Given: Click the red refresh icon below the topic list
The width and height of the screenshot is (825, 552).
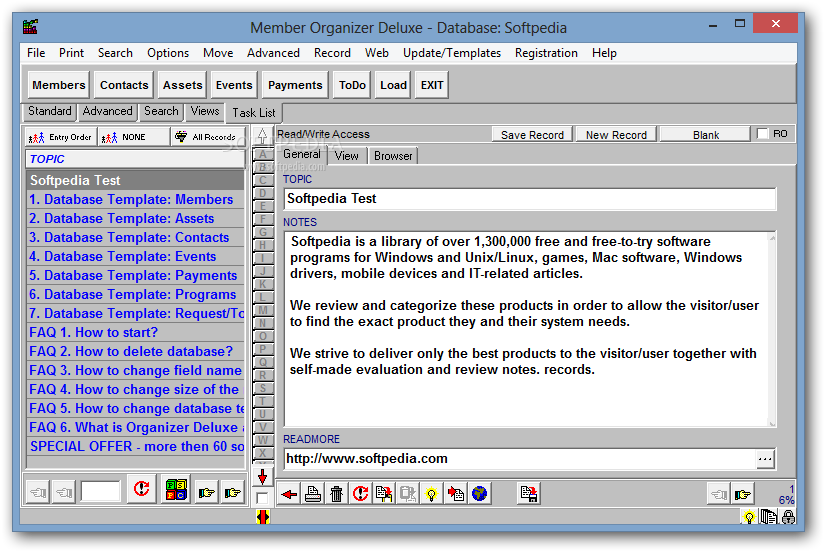Looking at the screenshot, I should tap(142, 490).
